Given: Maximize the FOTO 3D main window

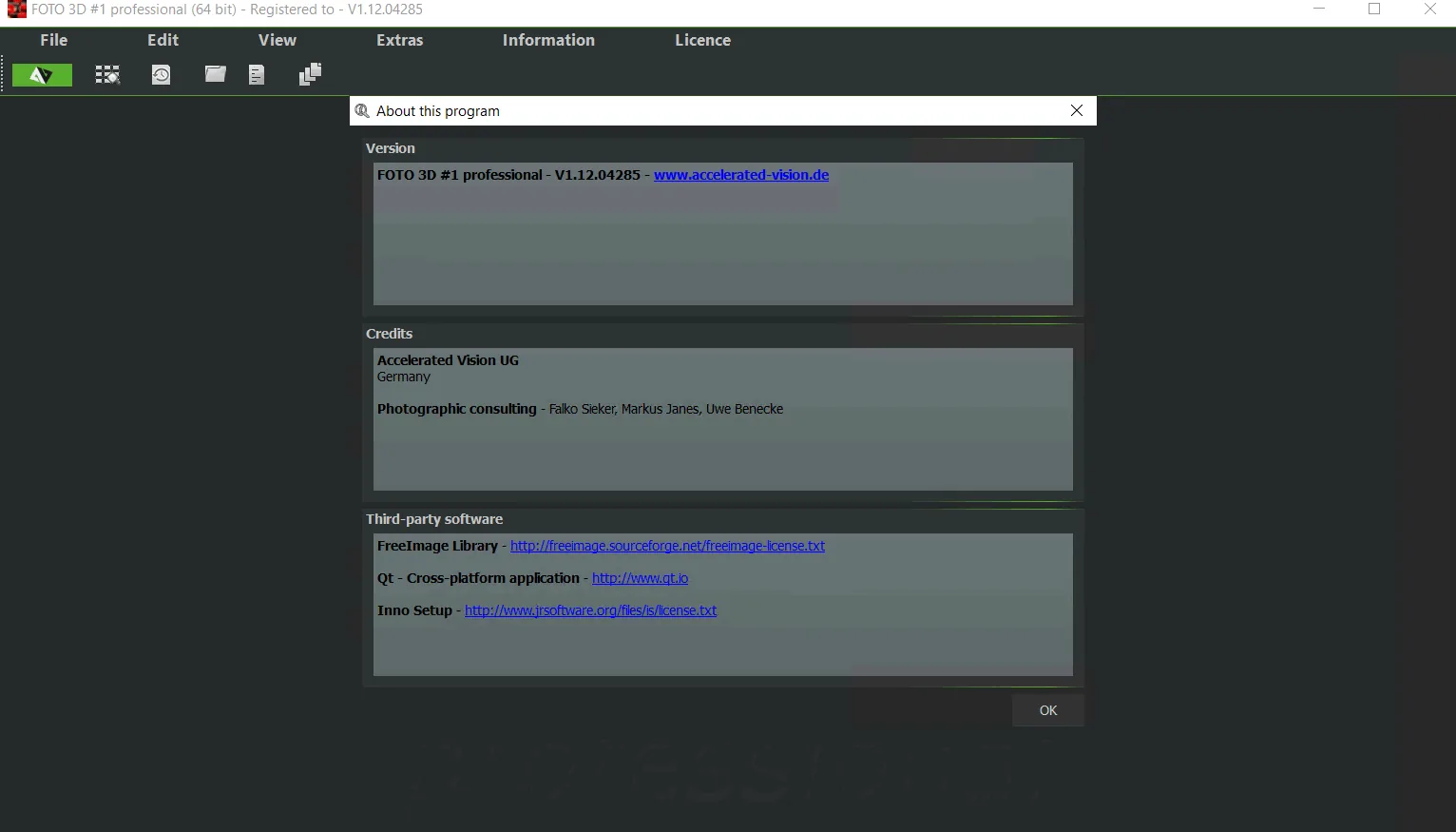Looking at the screenshot, I should [x=1374, y=10].
